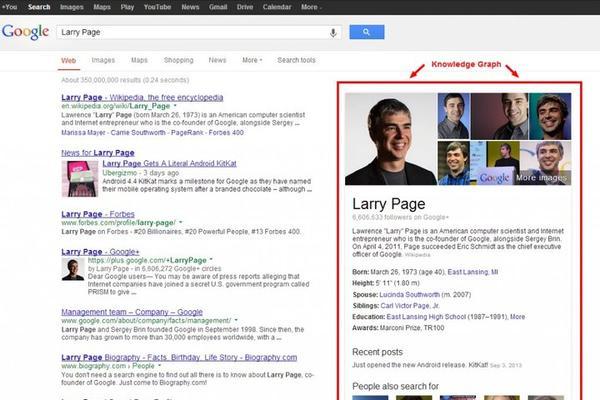The height and width of the screenshot is (400, 600).
Task: Open Search tools options
Action: (x=297, y=60)
